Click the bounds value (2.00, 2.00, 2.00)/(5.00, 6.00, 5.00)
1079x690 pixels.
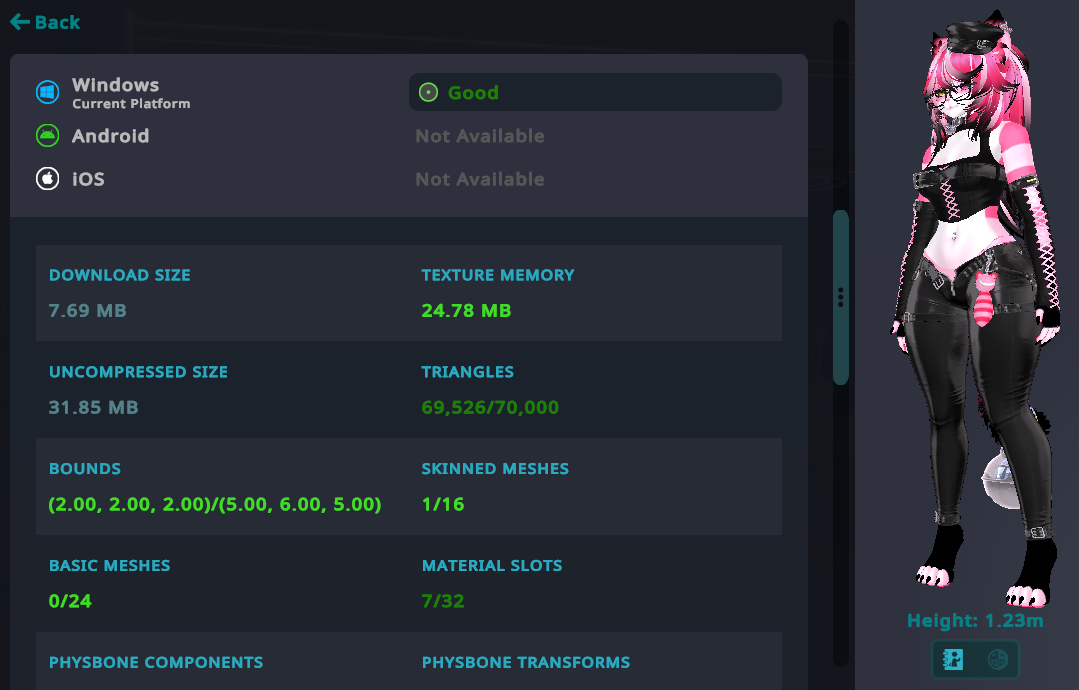(x=215, y=505)
